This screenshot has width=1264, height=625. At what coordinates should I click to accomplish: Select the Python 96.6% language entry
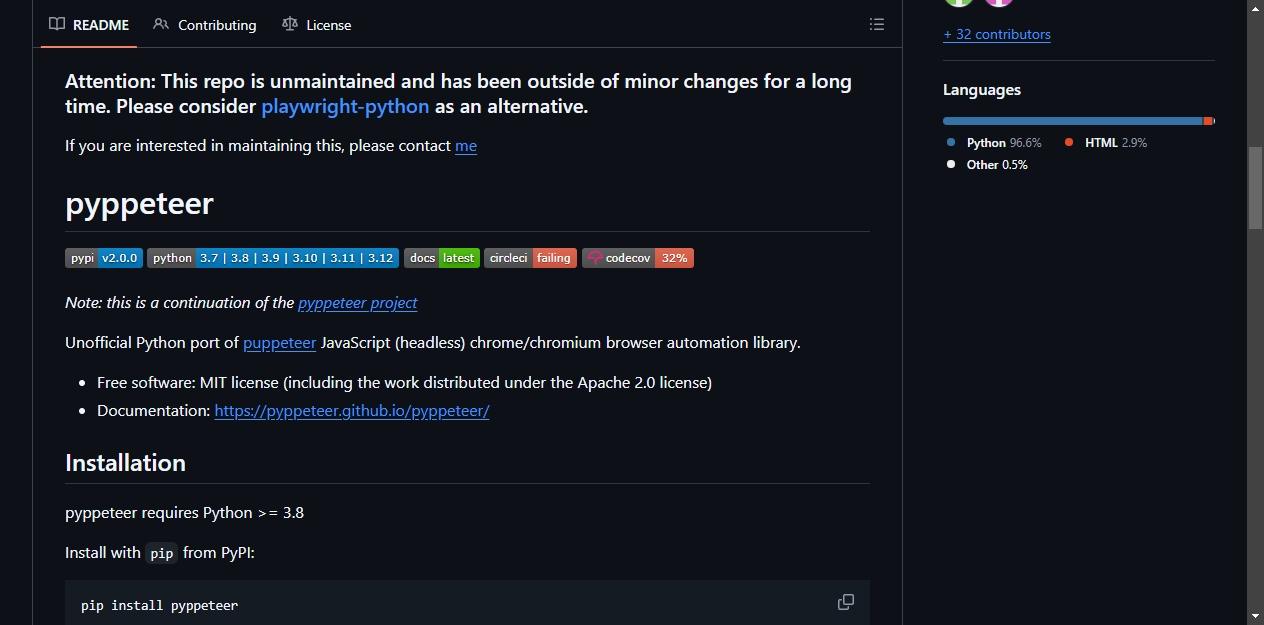pyautogui.click(x=995, y=143)
